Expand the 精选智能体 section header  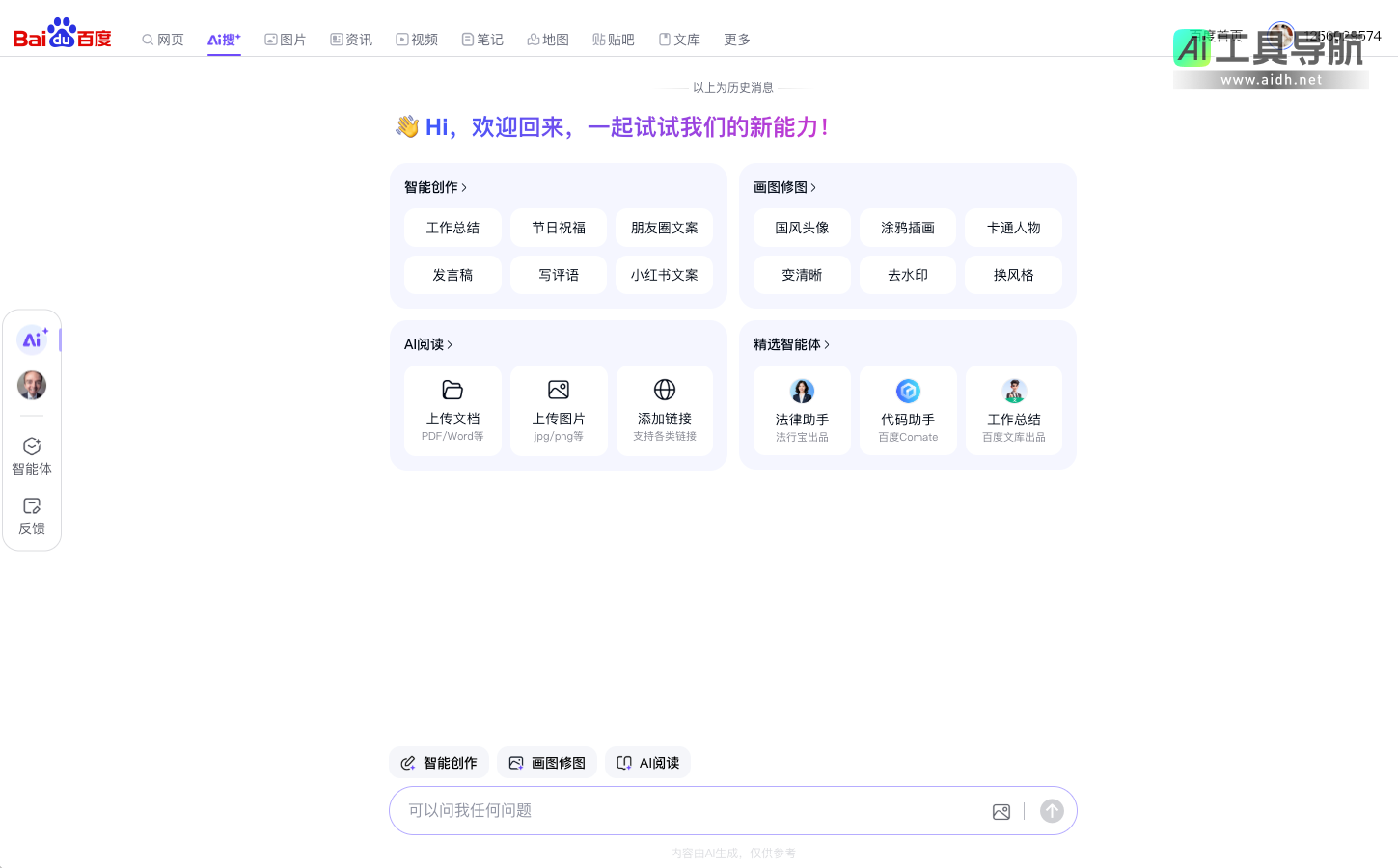tap(791, 344)
